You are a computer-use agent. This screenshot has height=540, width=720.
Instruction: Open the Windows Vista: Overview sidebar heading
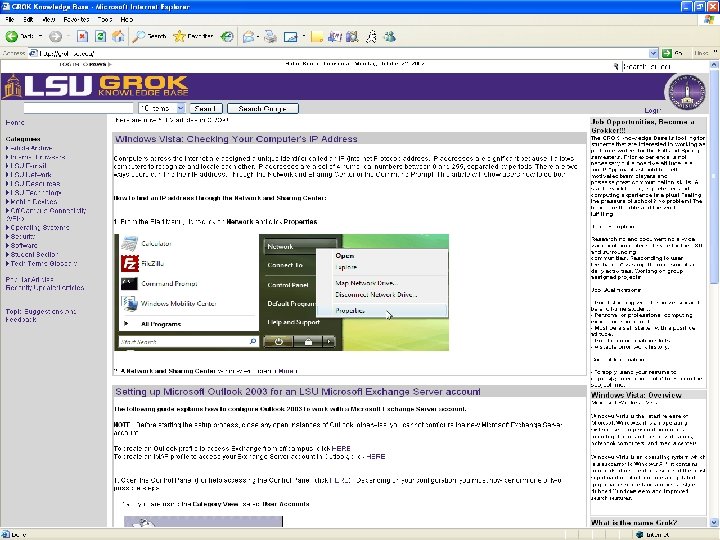[x=636, y=395]
